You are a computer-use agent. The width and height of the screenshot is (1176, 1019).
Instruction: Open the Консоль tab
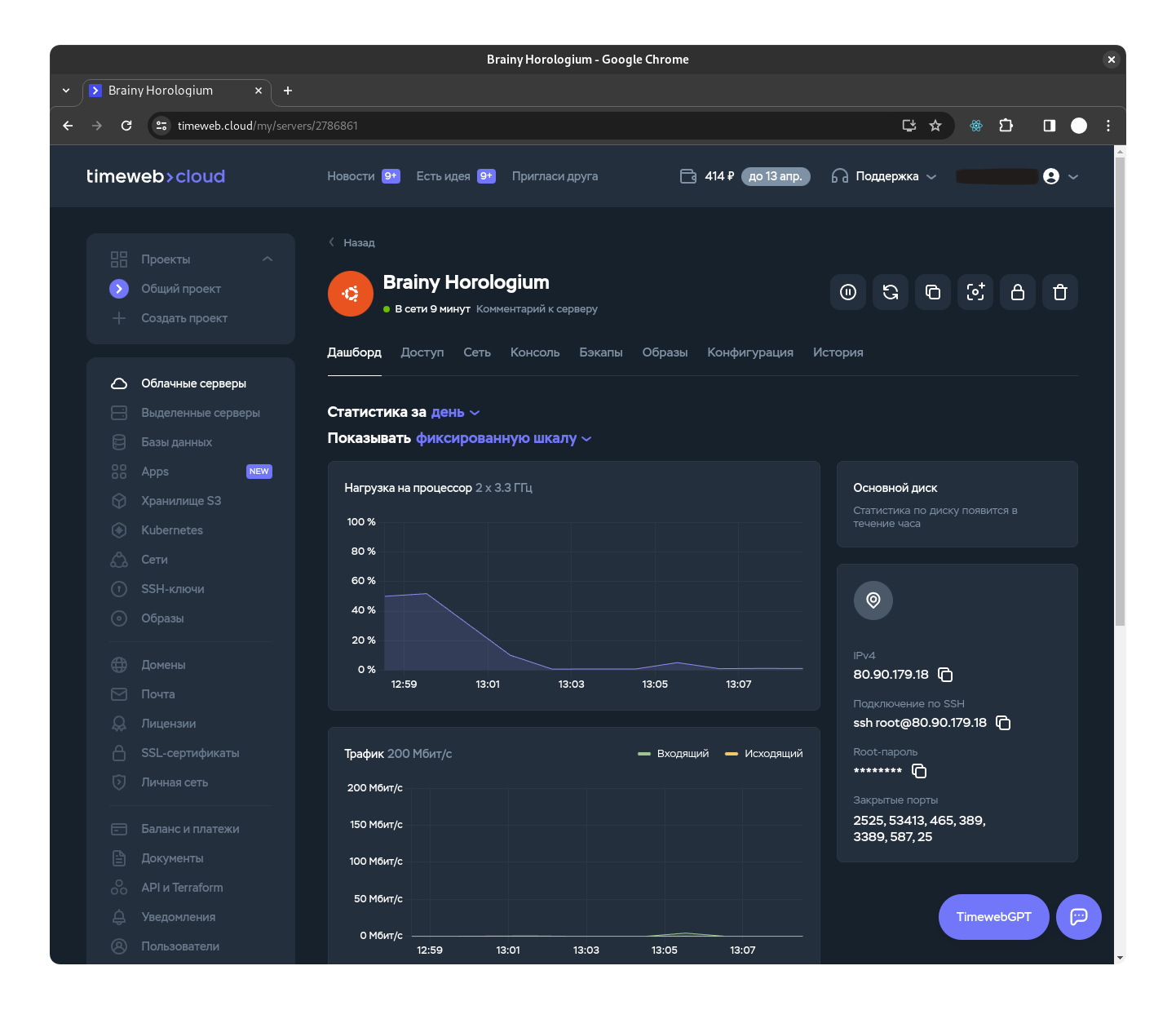(535, 352)
